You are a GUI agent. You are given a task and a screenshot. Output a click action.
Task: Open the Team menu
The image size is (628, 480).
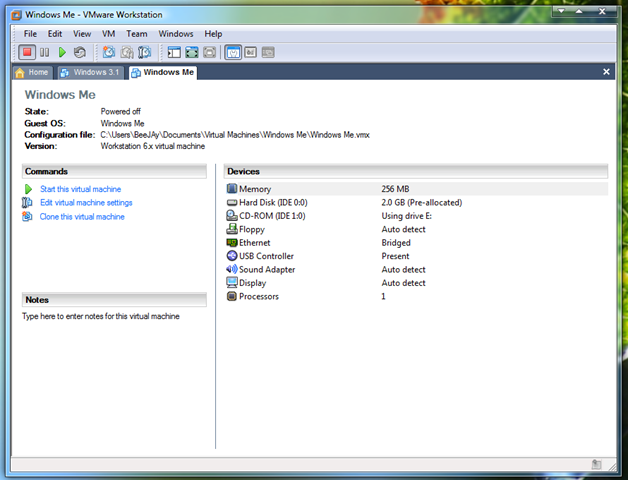click(137, 34)
